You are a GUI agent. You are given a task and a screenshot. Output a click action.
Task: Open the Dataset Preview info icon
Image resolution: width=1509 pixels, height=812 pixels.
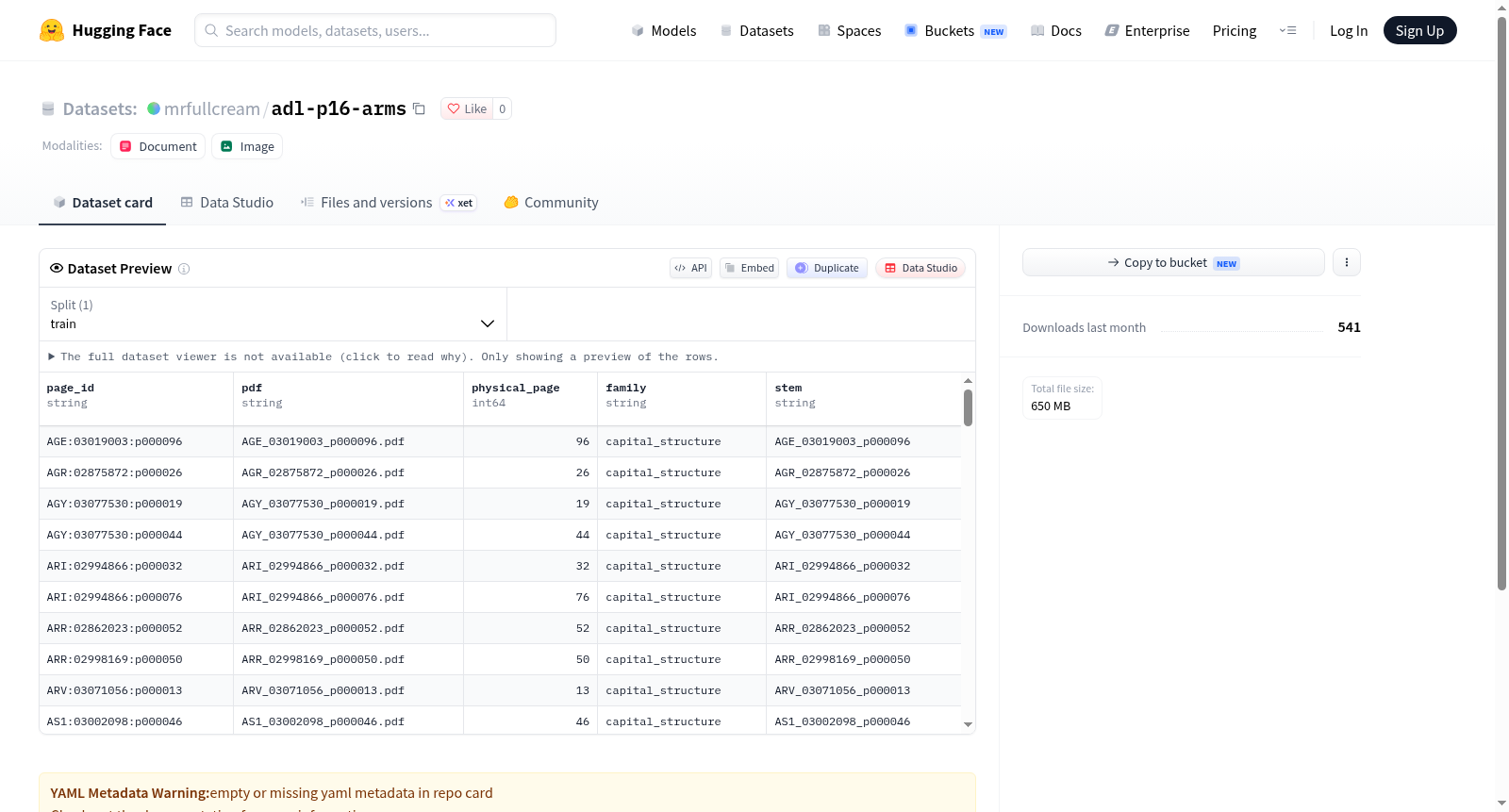184,269
